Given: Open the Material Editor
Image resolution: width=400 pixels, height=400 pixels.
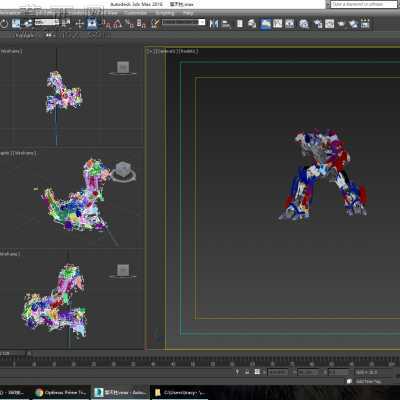Looking at the screenshot, I should click(x=304, y=24).
